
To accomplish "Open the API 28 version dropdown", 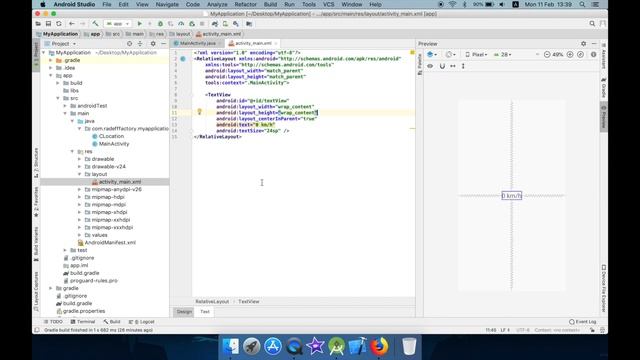I will tap(502, 54).
